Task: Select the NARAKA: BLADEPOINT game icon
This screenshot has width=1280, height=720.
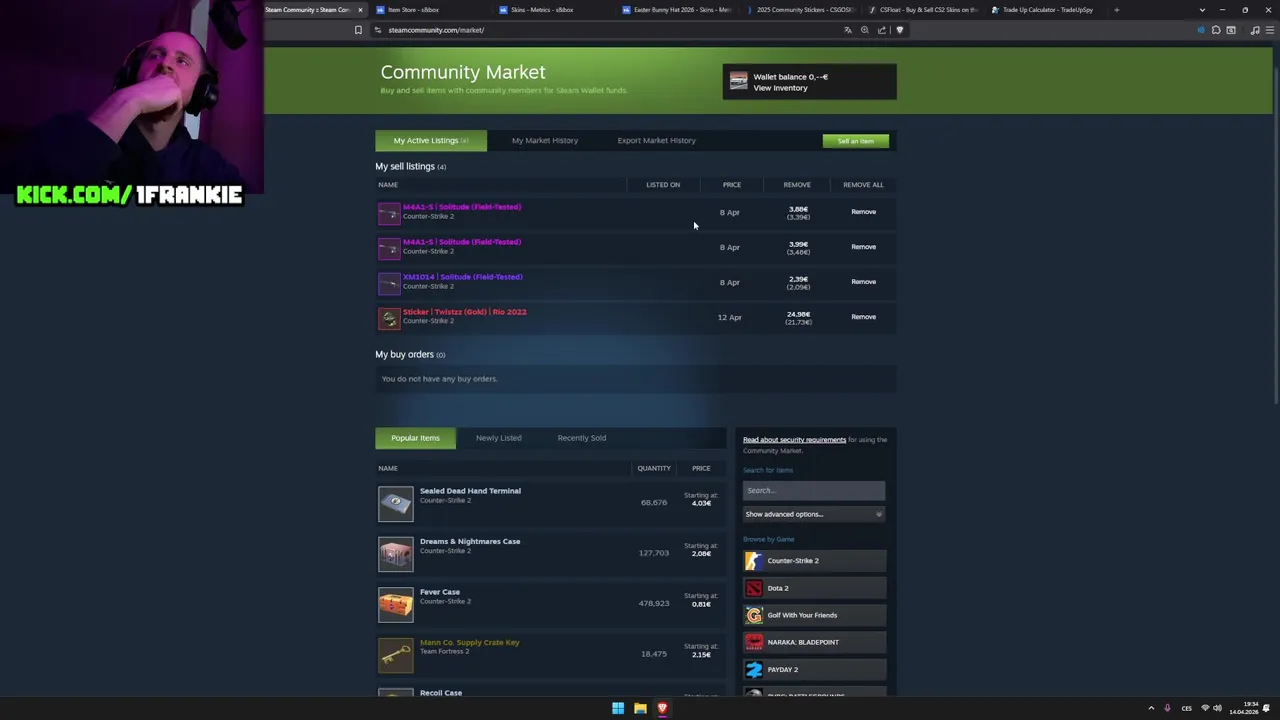Action: (754, 642)
